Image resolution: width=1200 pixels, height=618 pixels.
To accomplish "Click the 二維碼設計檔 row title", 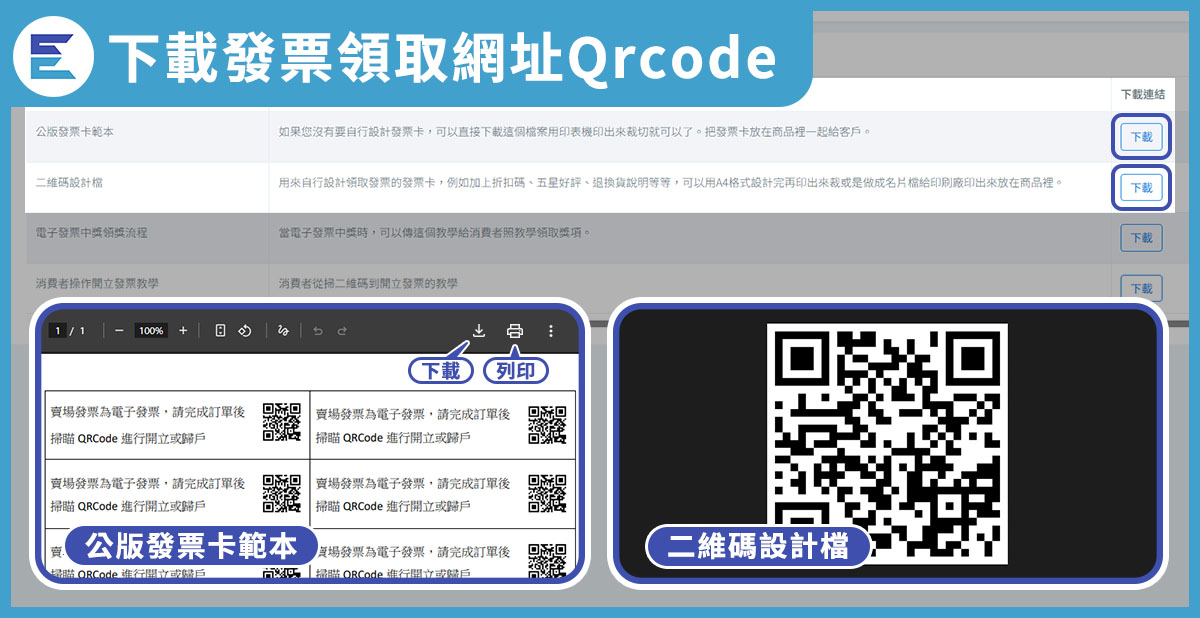I will tap(68, 182).
